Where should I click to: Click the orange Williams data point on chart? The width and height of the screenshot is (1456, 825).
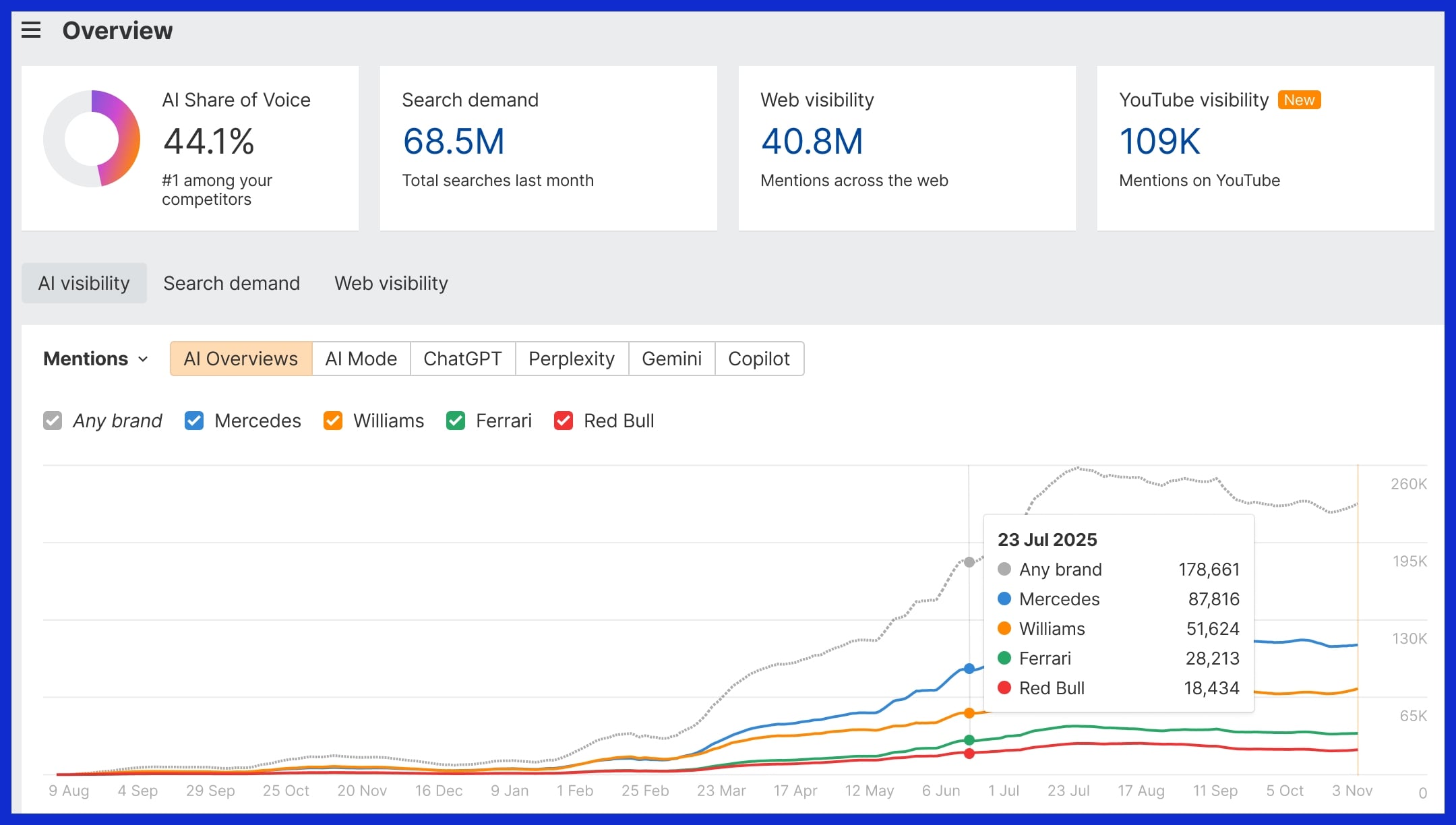click(x=969, y=713)
